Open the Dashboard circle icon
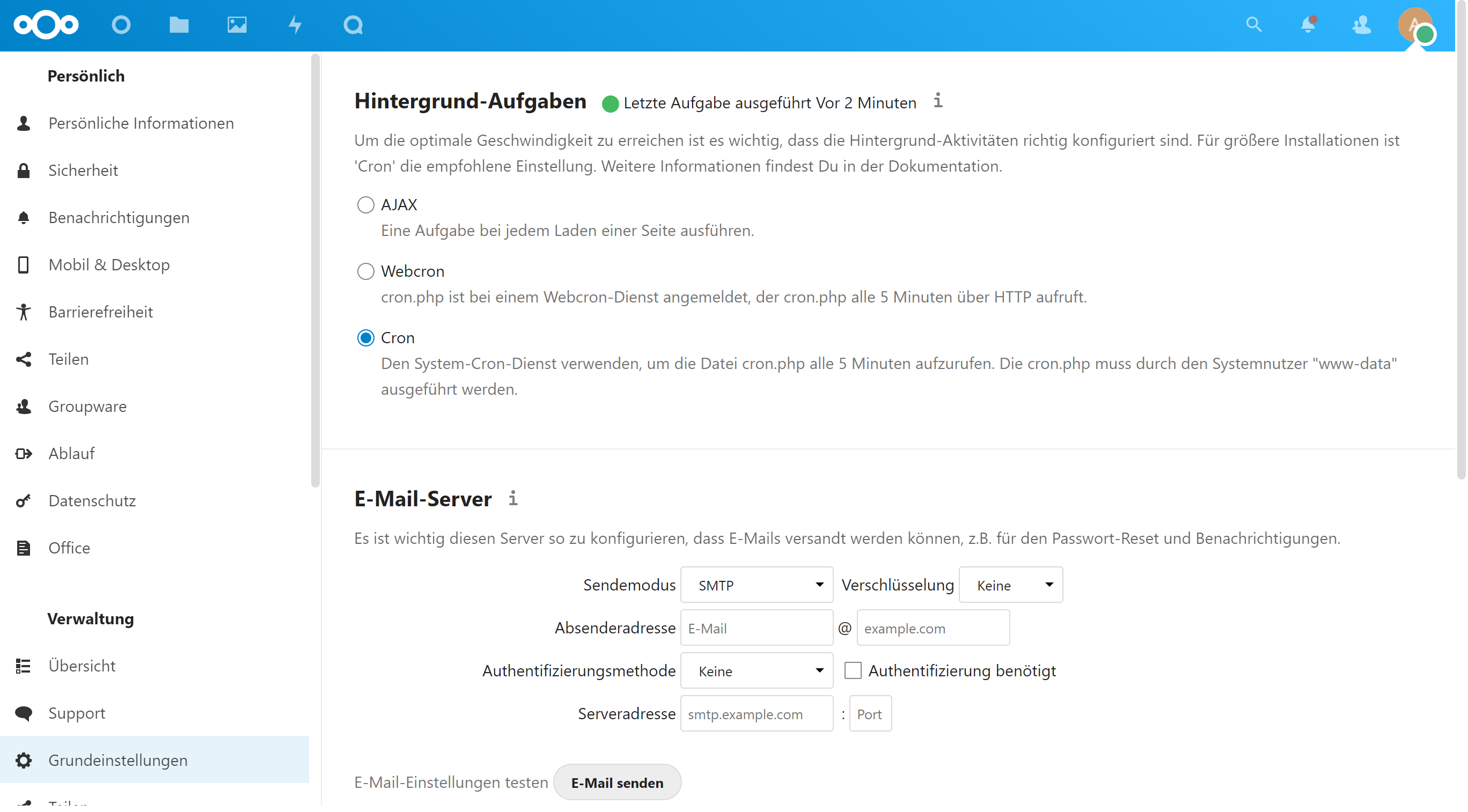The height and width of the screenshot is (812, 1468). point(121,25)
